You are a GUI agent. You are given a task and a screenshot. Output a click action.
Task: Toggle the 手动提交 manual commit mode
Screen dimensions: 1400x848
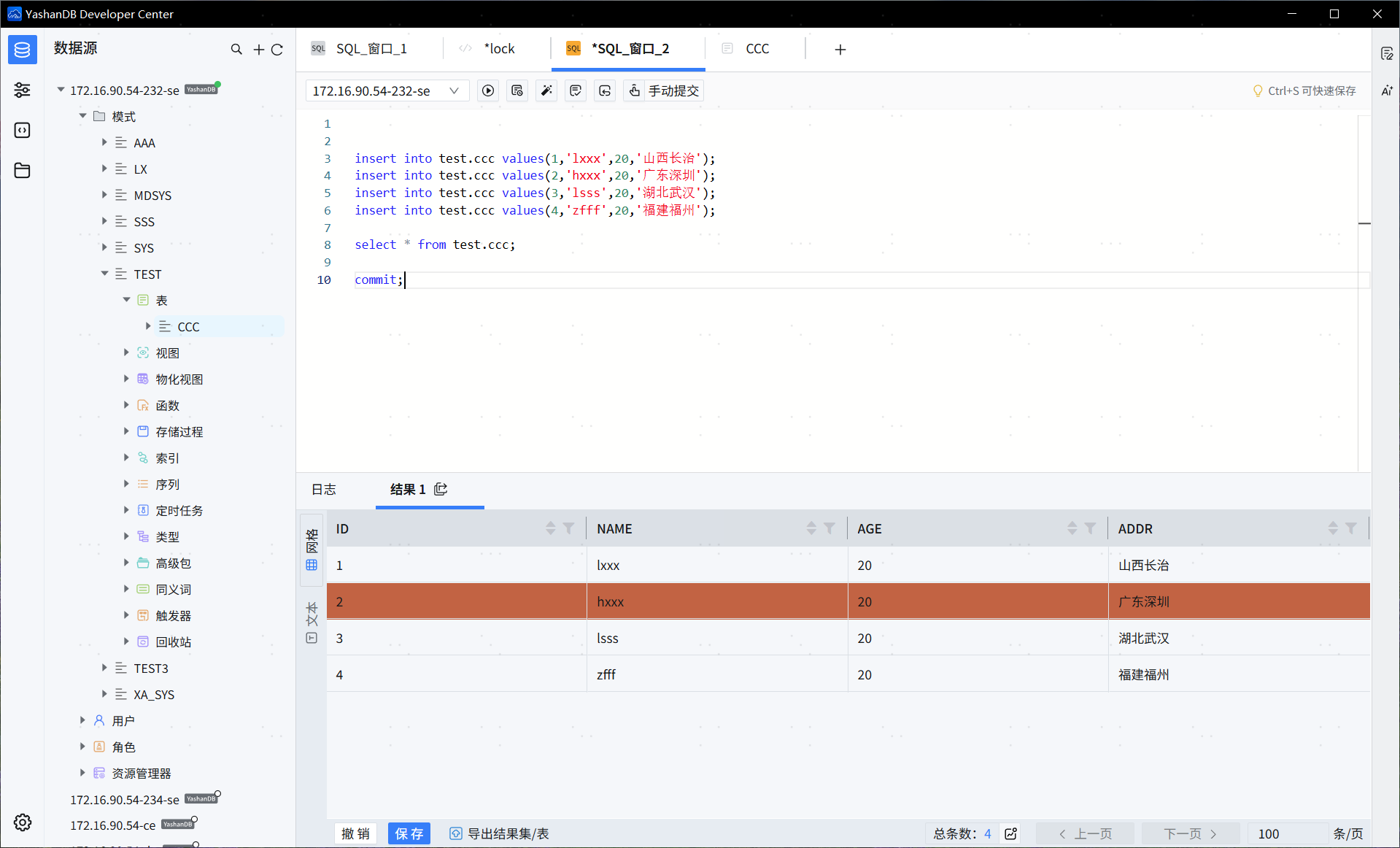tap(664, 90)
